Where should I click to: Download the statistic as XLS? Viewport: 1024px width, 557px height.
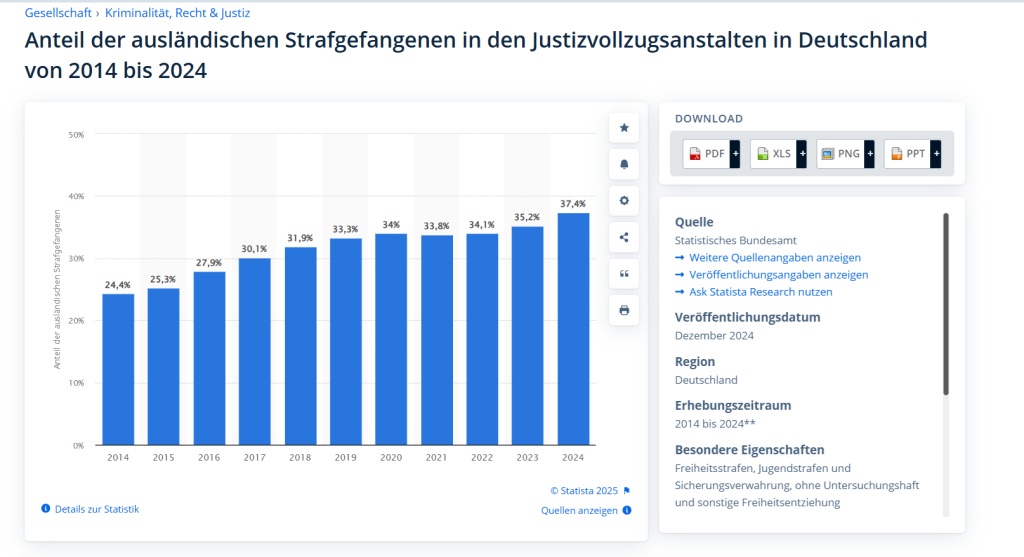tap(773, 153)
